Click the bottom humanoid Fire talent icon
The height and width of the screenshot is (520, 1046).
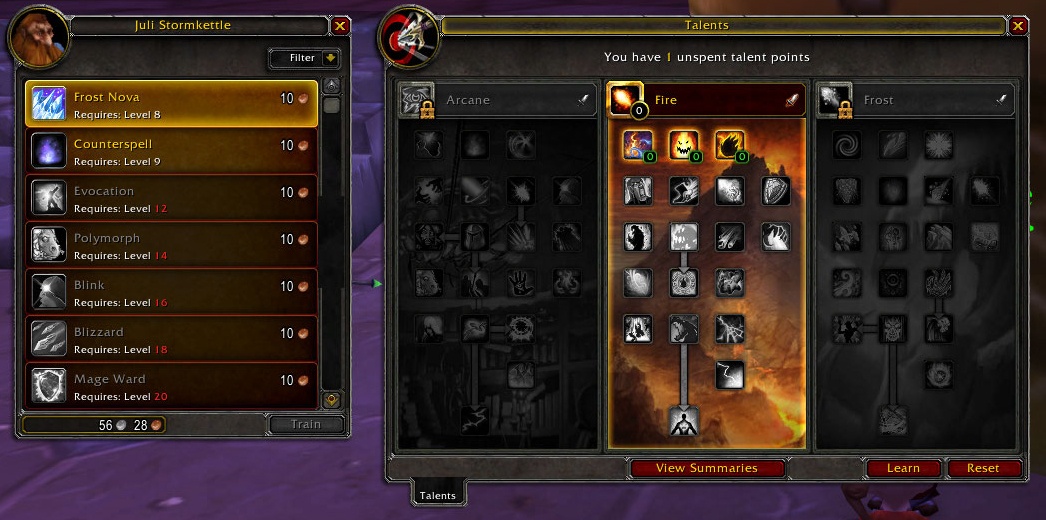point(684,421)
